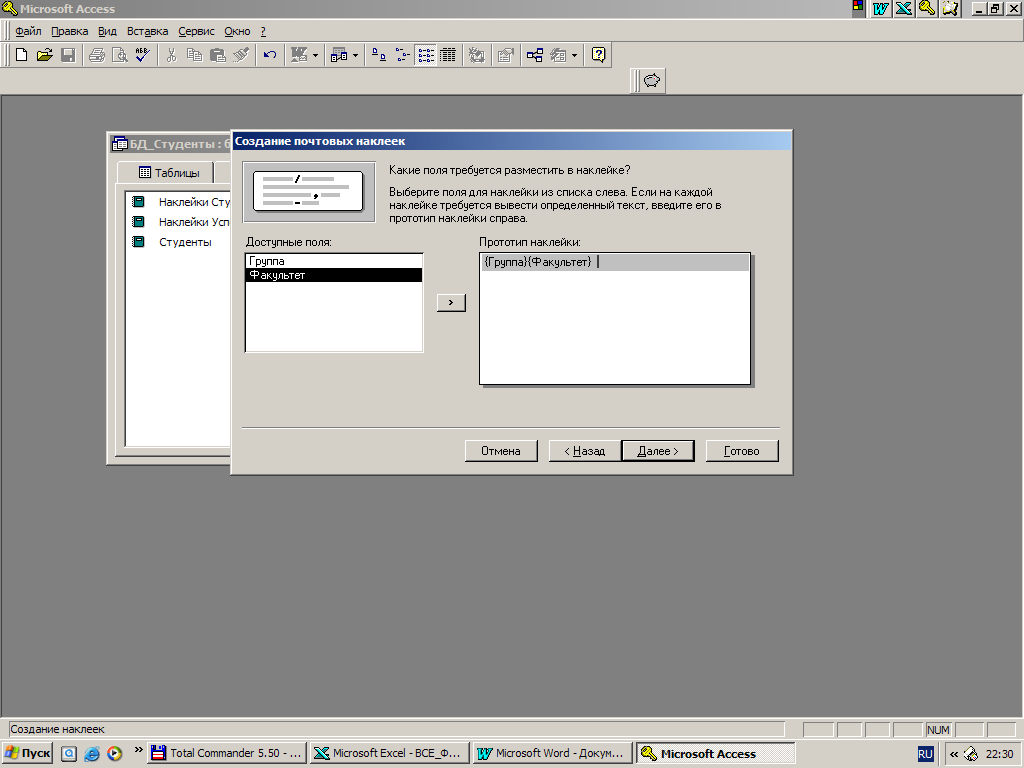
Task: Click media player quick launch icon
Action: 114,754
